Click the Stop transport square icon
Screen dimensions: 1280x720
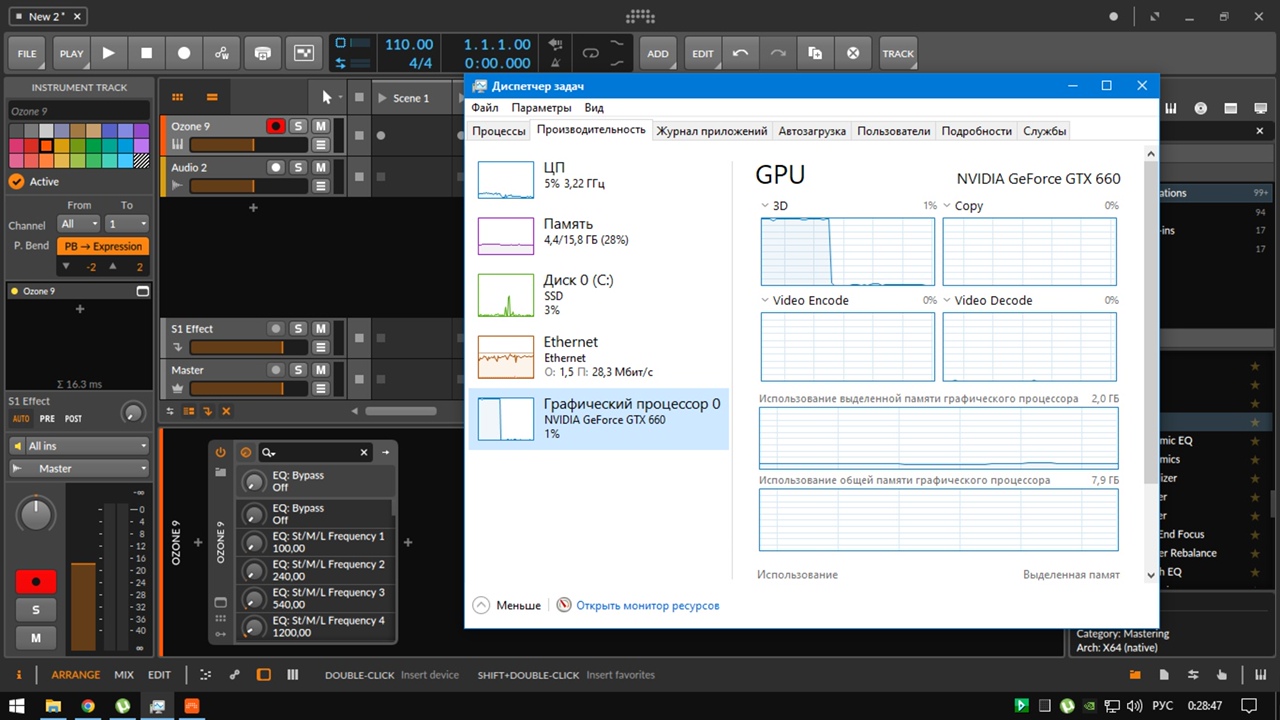[146, 53]
